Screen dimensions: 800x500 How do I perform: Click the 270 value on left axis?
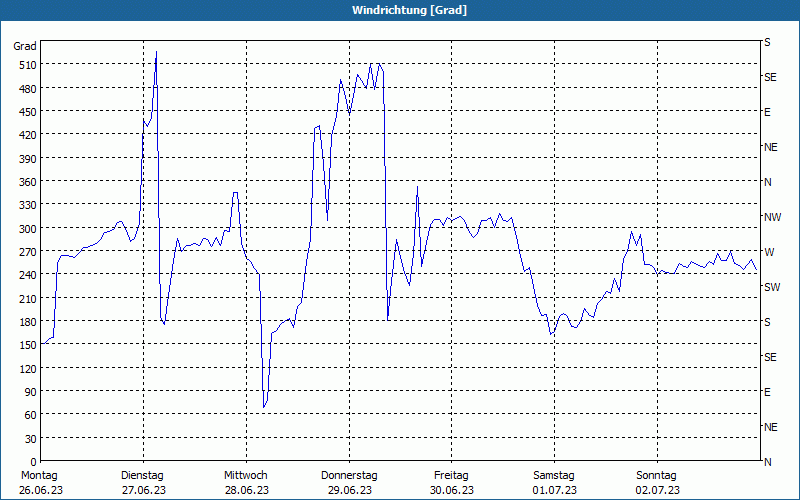(28, 252)
